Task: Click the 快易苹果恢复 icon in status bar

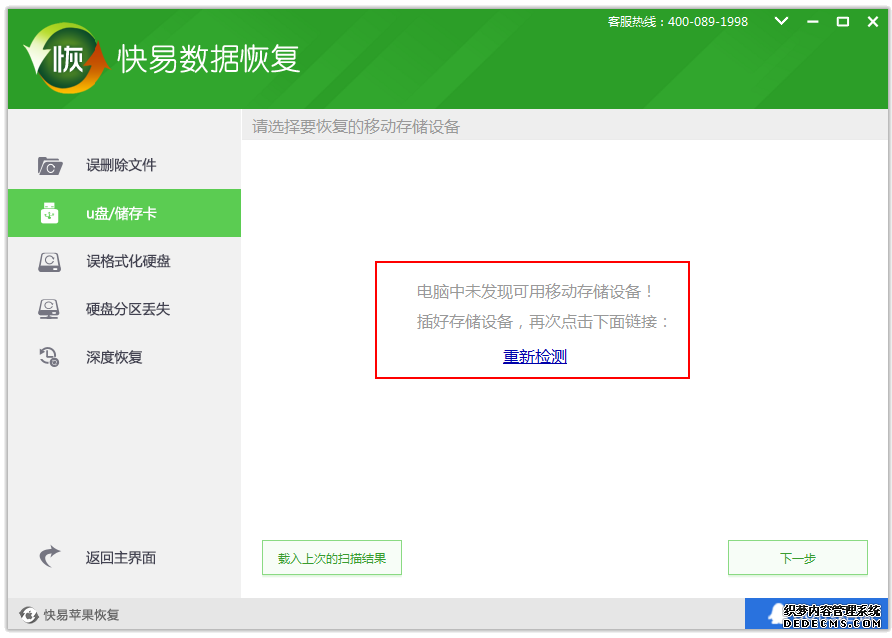Action: point(29,615)
